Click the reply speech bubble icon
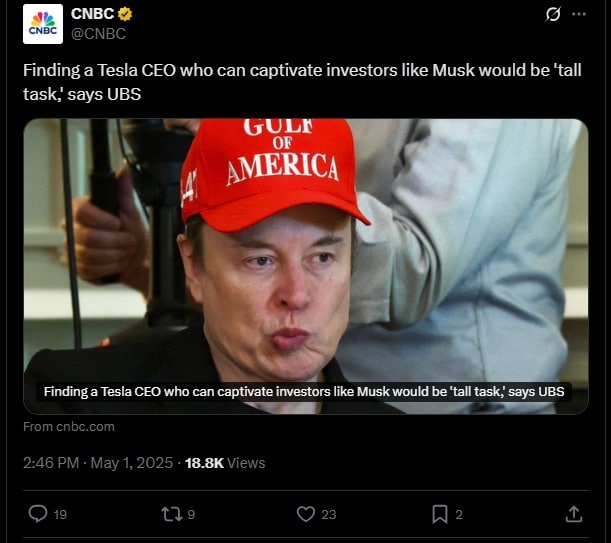Screen dimensions: 611x543 point(38,513)
